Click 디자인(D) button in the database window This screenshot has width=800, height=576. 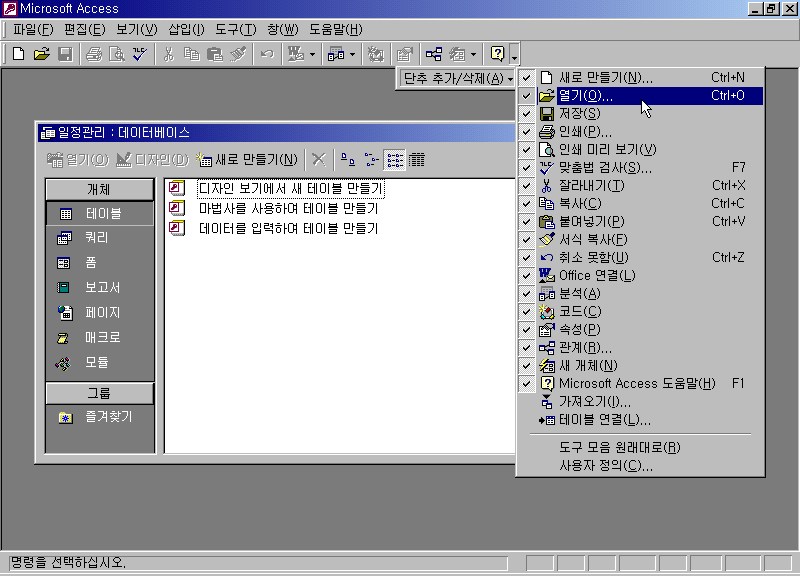click(x=152, y=160)
